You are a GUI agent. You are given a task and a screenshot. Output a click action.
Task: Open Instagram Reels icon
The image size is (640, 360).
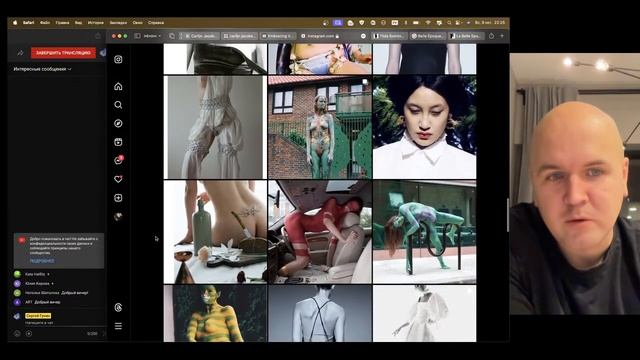pos(118,142)
